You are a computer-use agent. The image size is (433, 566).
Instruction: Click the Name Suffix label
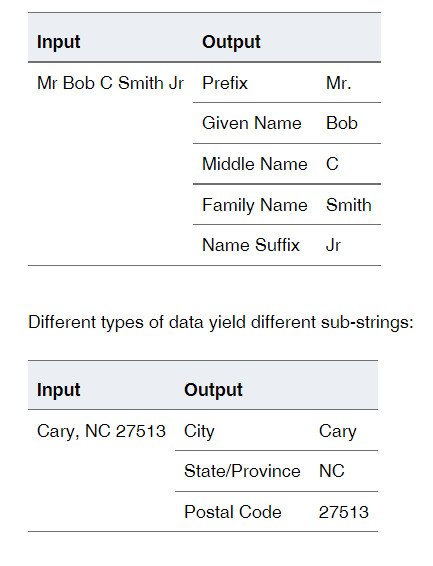click(251, 245)
